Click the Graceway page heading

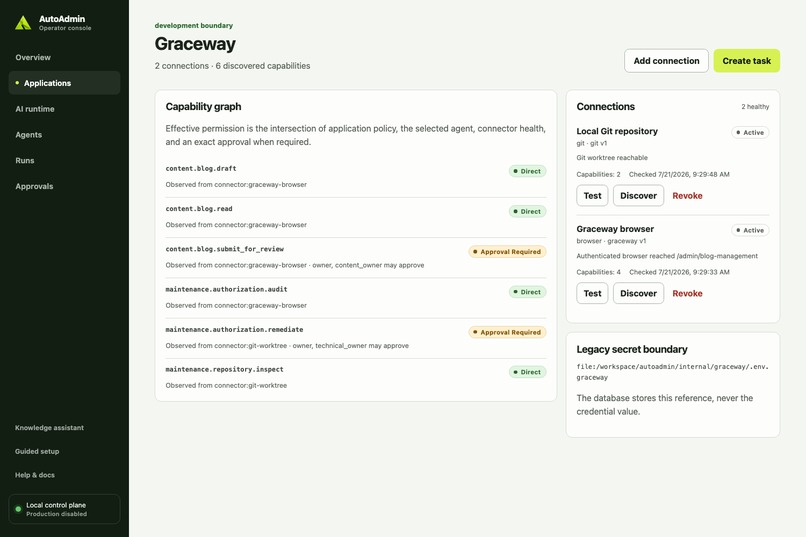pos(195,44)
